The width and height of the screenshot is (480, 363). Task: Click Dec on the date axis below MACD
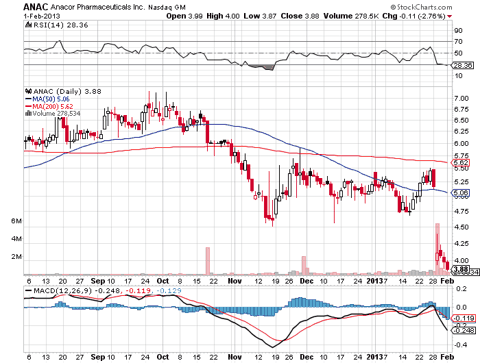(307, 357)
